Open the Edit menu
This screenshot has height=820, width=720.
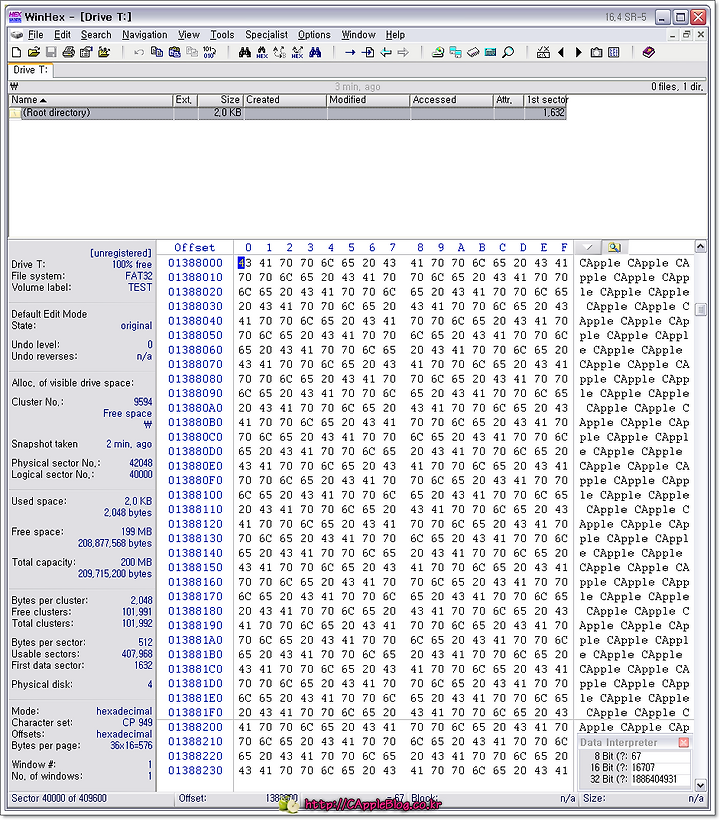point(62,35)
